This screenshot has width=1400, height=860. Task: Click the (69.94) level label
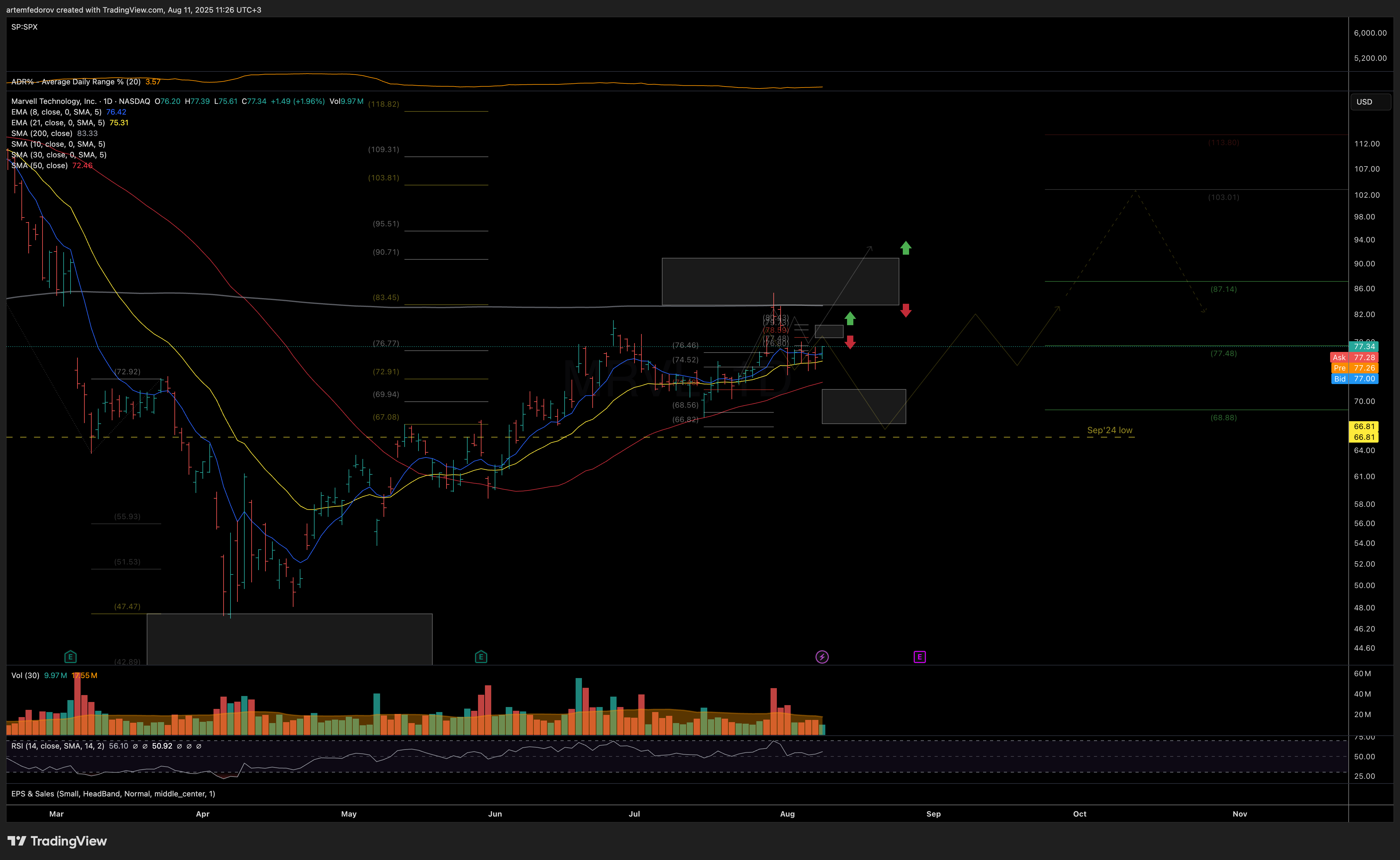(x=386, y=395)
